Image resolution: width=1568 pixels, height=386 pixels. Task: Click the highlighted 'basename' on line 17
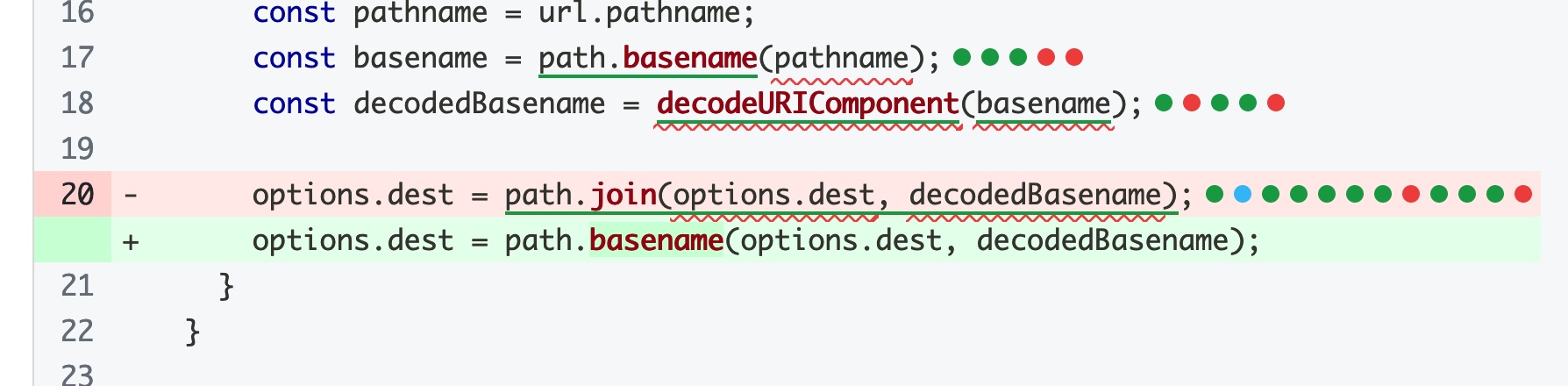(690, 57)
